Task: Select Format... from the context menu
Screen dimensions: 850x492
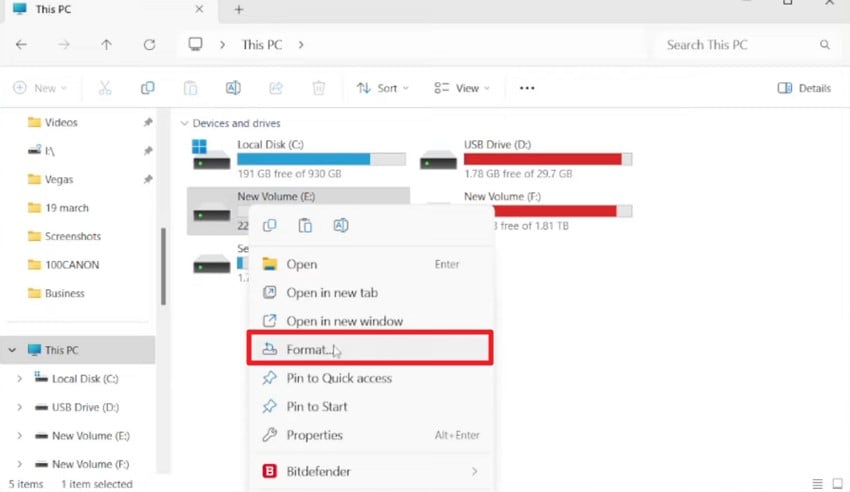Action: tap(370, 348)
